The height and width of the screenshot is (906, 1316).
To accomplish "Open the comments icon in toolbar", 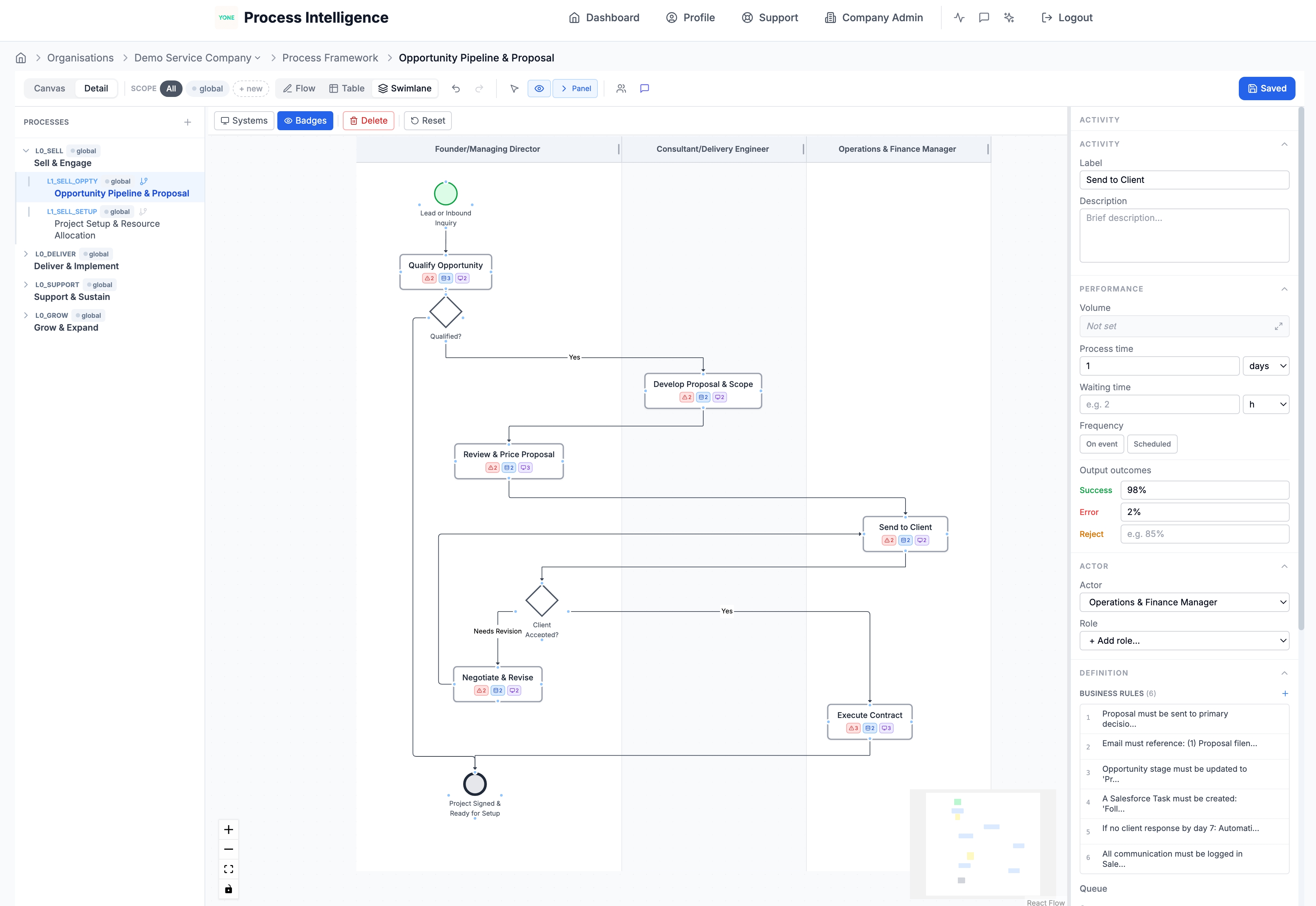I will (x=644, y=89).
